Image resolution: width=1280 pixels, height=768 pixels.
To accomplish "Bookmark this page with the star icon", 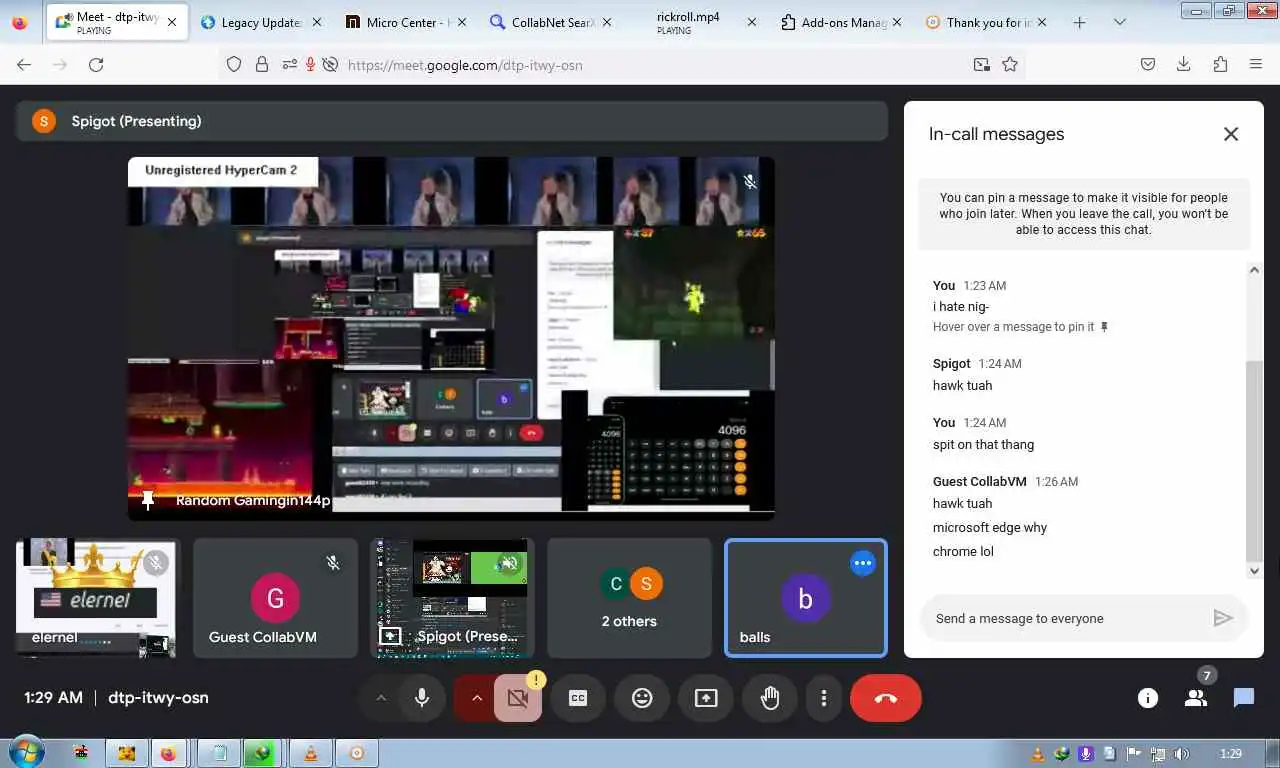I will point(1010,65).
